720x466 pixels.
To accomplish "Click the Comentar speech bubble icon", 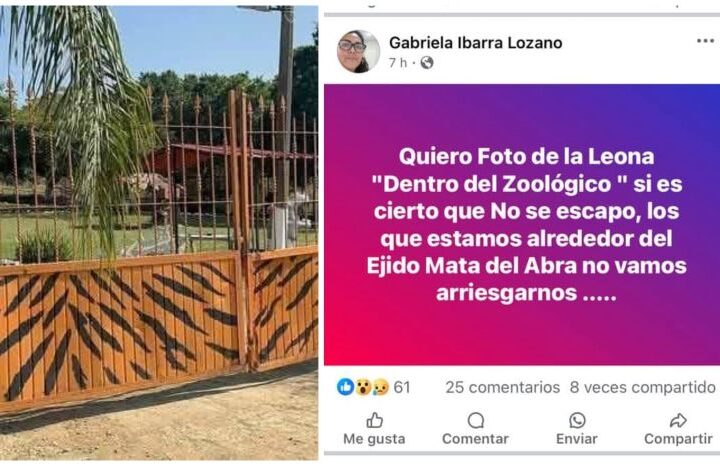I will (476, 420).
